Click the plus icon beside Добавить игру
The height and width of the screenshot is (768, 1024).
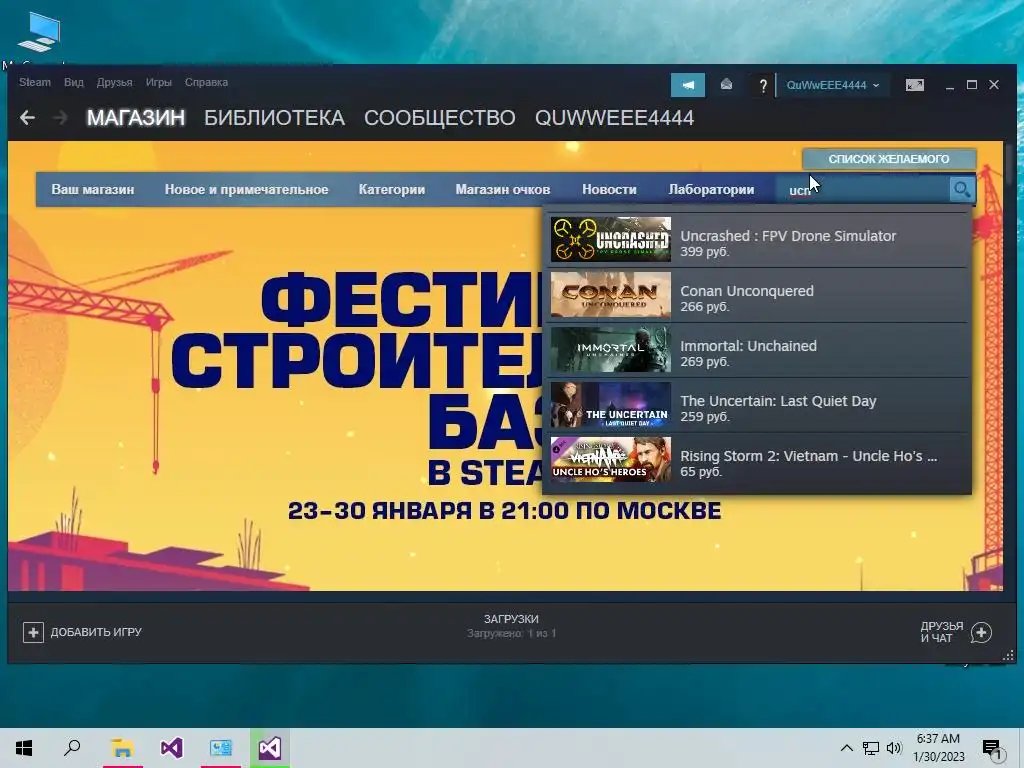(x=33, y=632)
